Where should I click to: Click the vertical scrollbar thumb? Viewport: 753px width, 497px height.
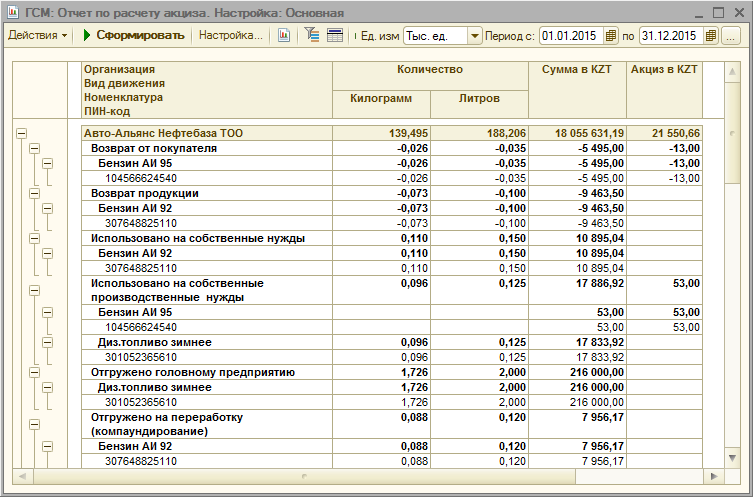[732, 133]
